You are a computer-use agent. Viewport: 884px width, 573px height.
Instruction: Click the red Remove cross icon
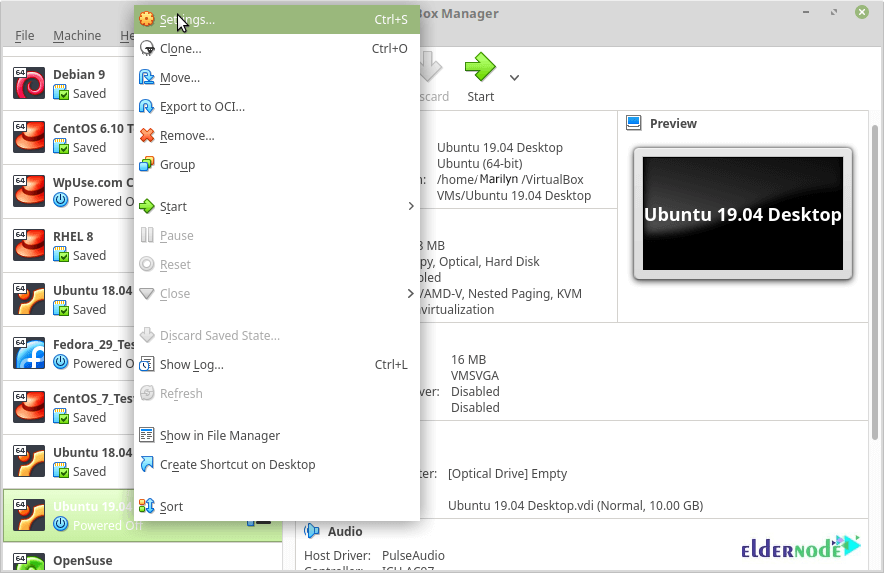point(147,135)
